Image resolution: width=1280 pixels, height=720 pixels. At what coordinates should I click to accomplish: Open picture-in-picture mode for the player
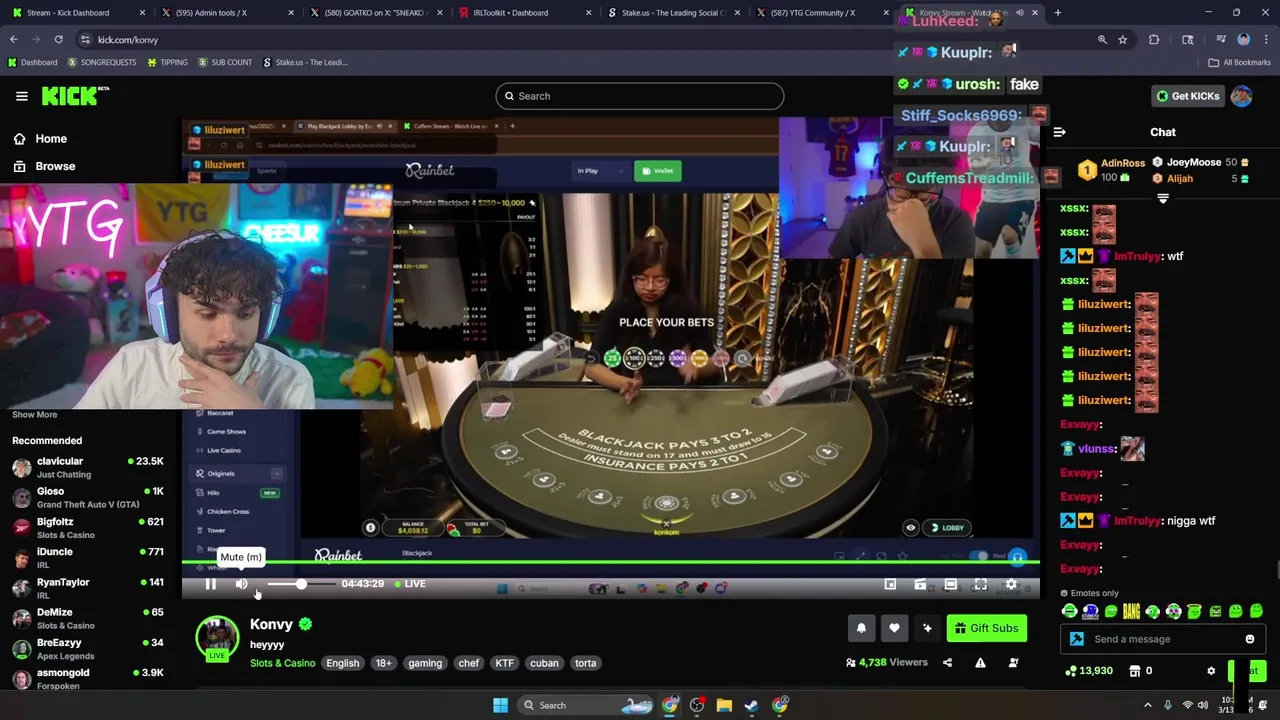(890, 584)
